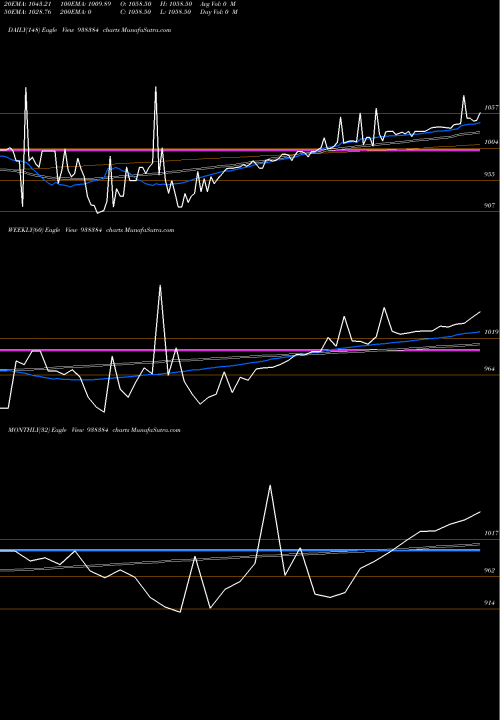Select the low price L: value
The image size is (500, 720).
coord(176,12)
